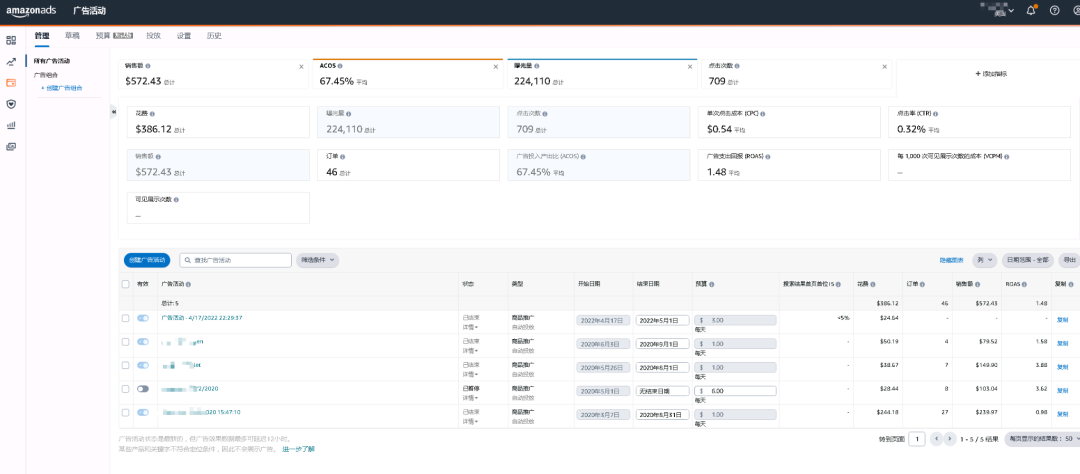1080x474 pixels.
Task: Expand 详情 on the paused $28.44 row
Action: [471, 398]
